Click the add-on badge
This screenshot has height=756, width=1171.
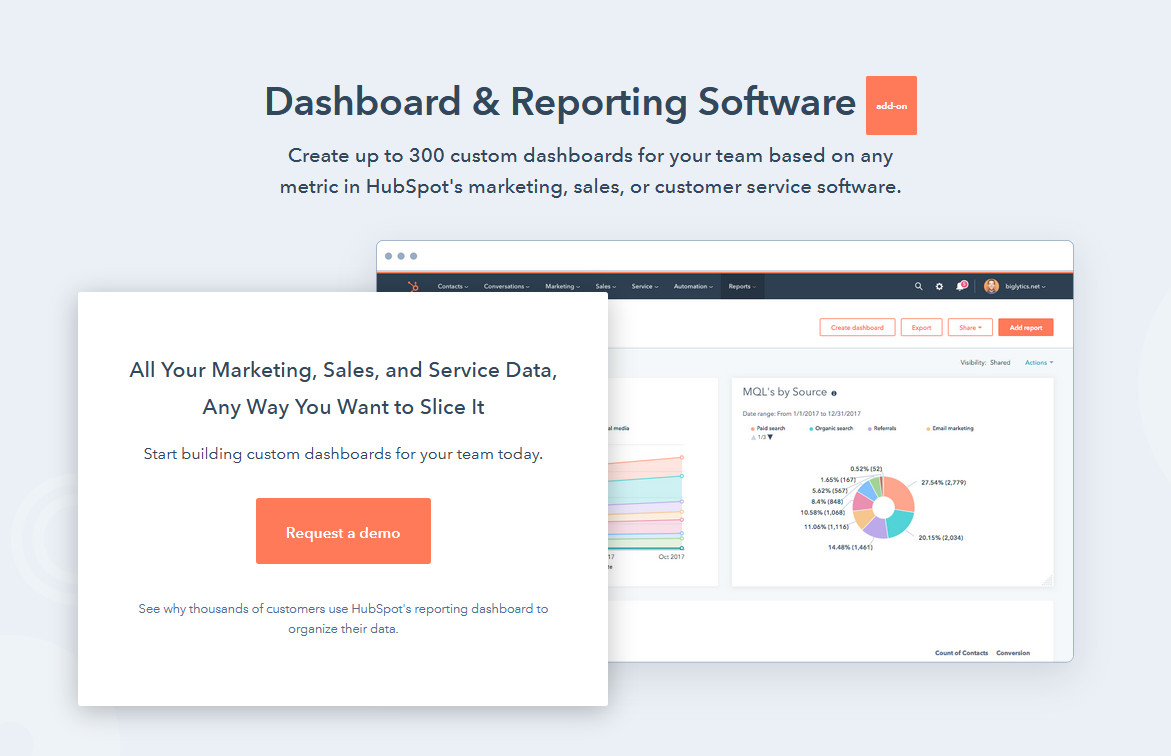pos(891,105)
